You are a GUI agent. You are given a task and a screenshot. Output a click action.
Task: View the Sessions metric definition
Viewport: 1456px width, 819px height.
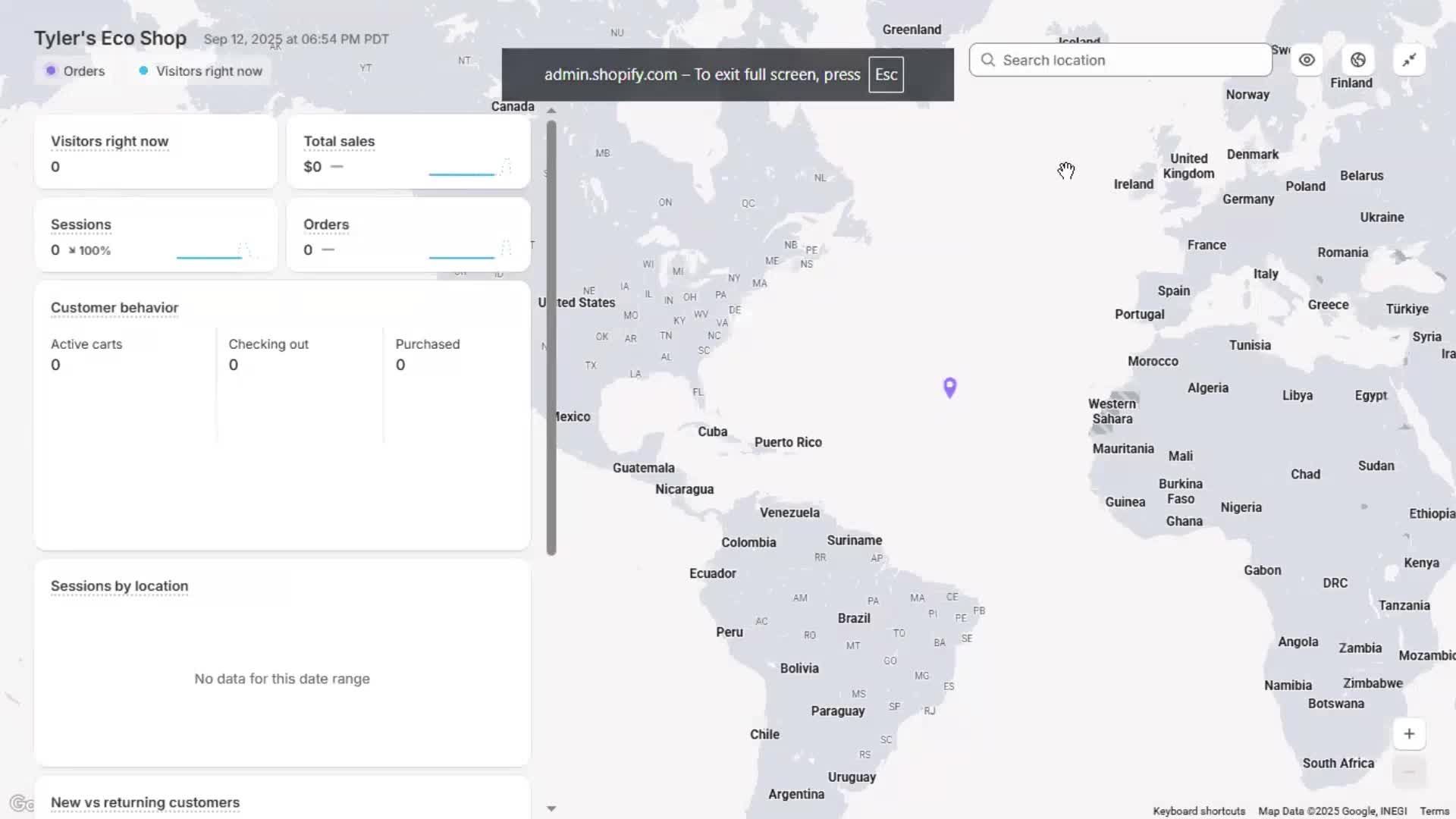[81, 224]
